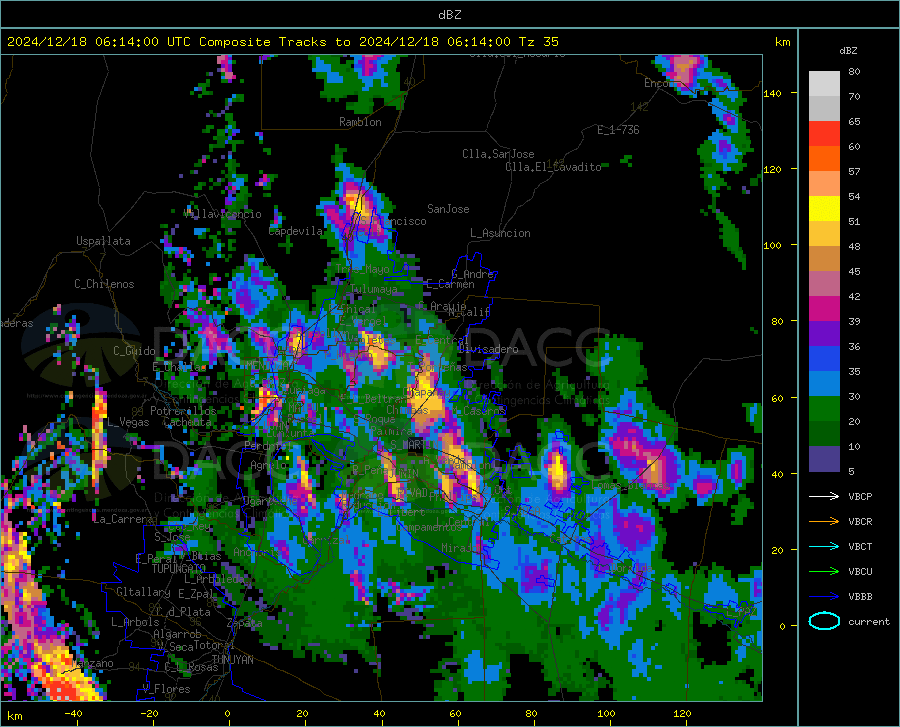Pick the dark green 10-20 dBZ swatch
Screen dimensions: 900x727
click(824, 434)
